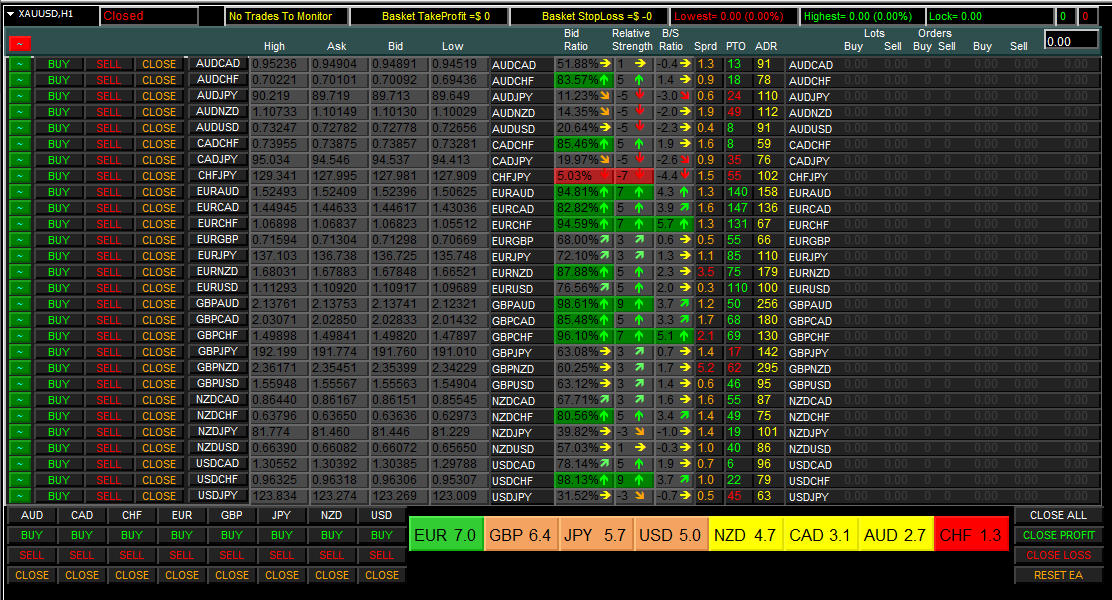1112x600 pixels.
Task: Select the CHF currency basket tab
Action: click(132, 515)
